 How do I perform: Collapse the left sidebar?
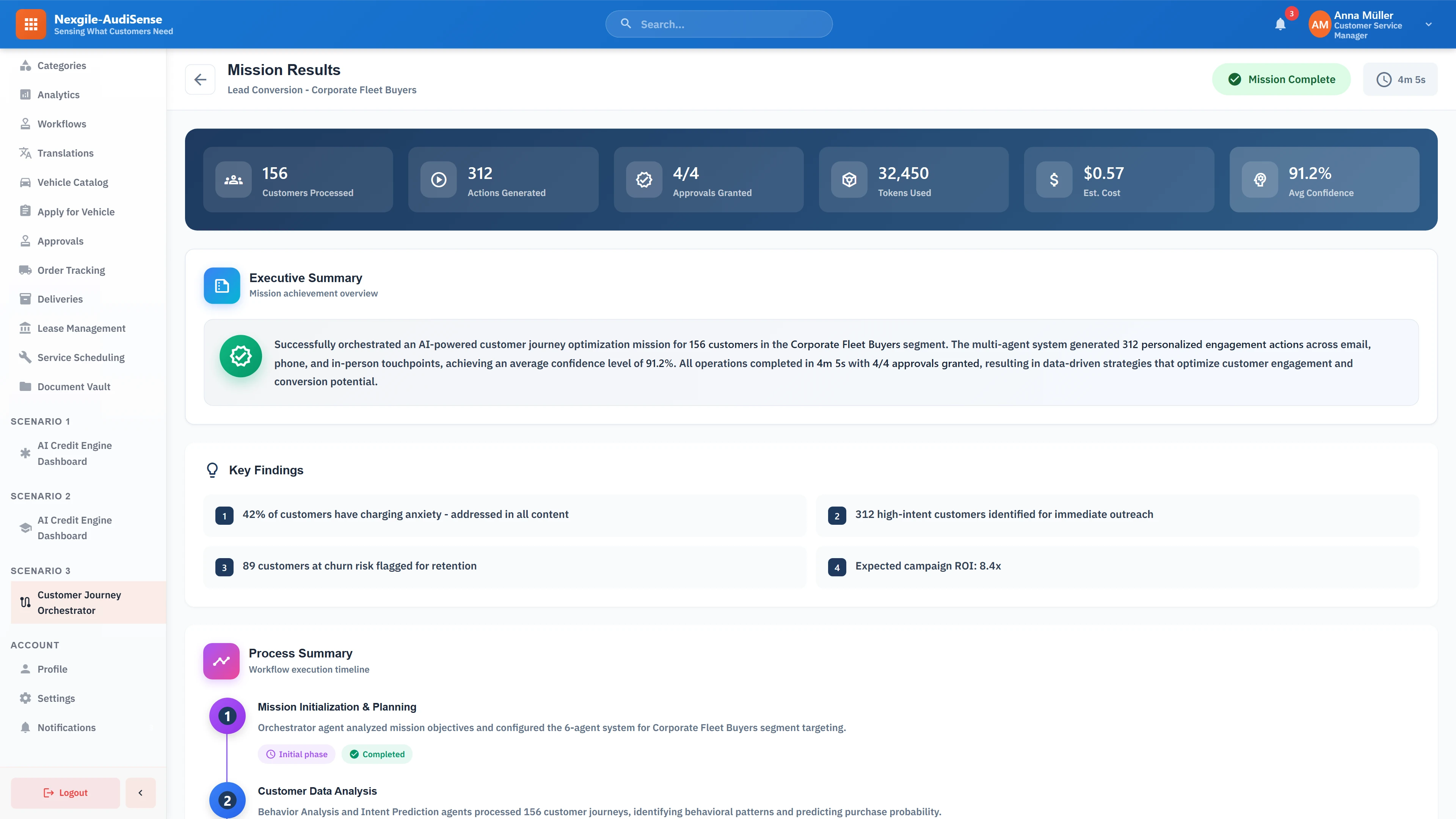(140, 792)
